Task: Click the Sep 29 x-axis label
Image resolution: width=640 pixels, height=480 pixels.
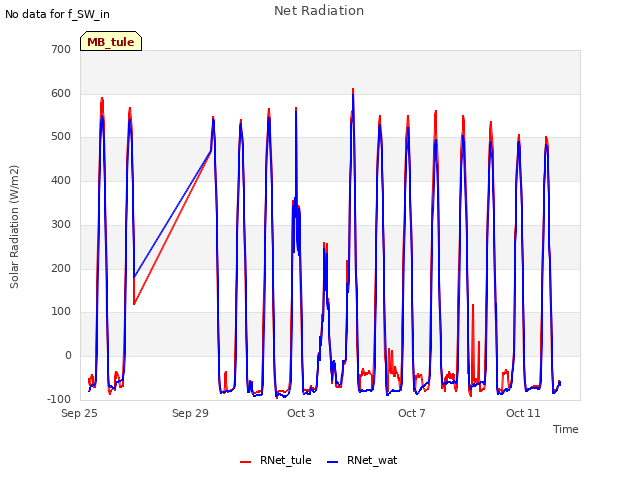Action: point(190,413)
